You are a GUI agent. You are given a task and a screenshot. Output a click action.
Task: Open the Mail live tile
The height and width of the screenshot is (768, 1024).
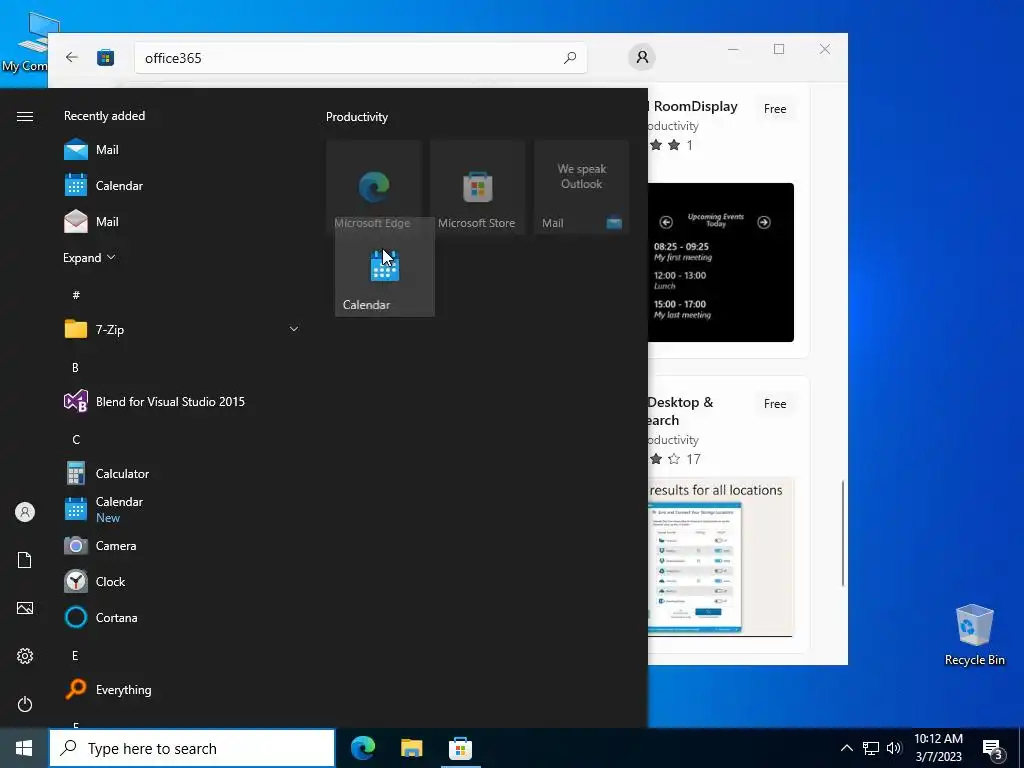[581, 187]
